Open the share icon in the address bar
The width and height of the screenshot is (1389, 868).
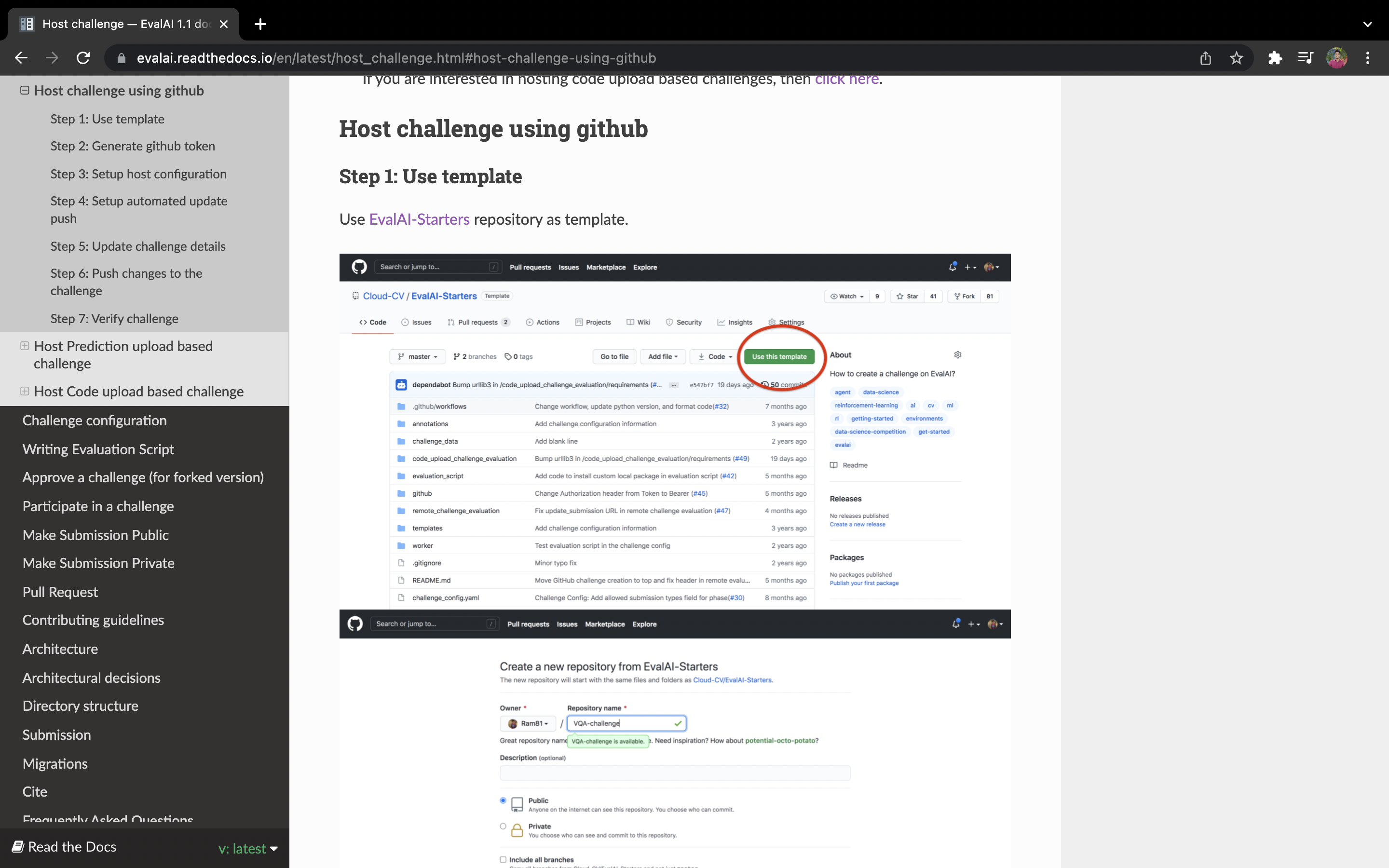1205,58
